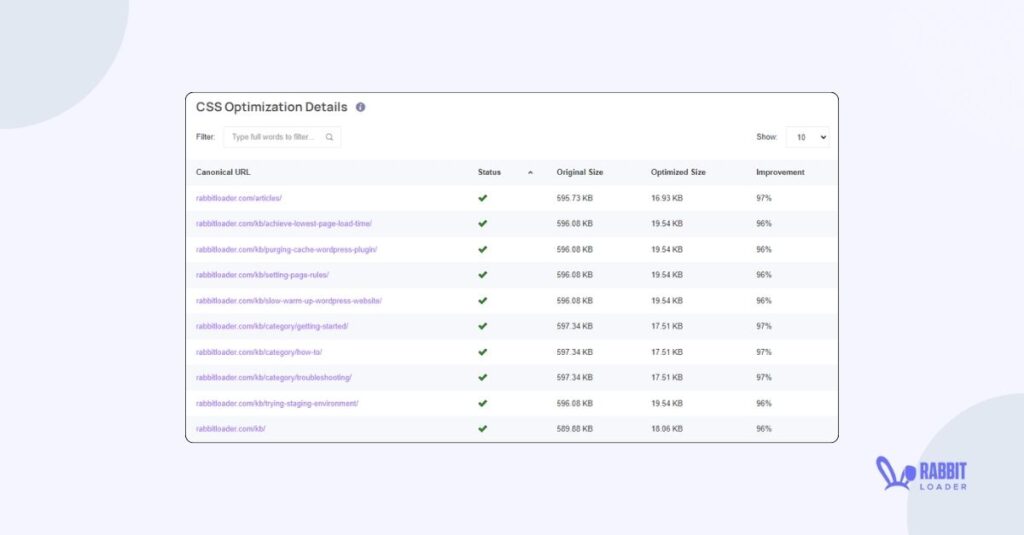Select the 595.73 KB original size cell

pos(575,198)
